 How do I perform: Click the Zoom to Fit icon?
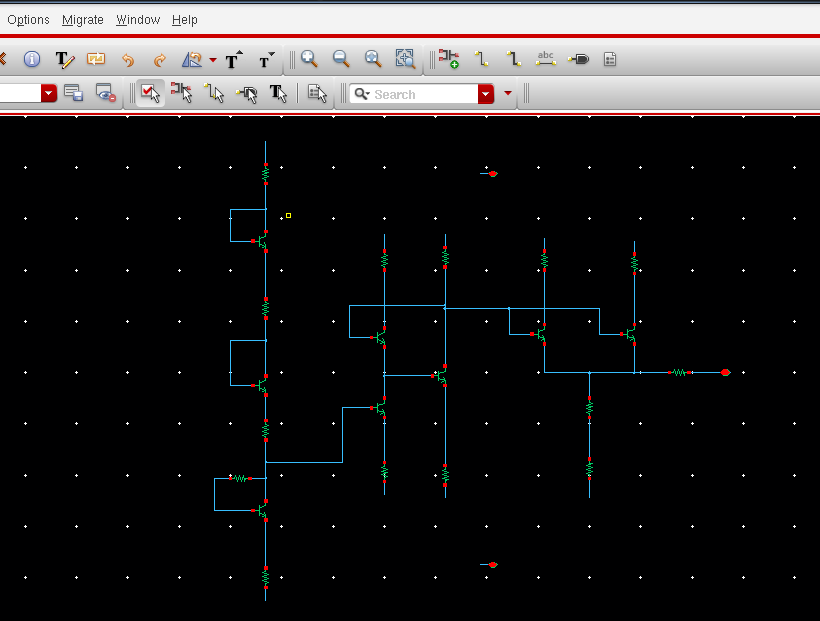(405, 60)
